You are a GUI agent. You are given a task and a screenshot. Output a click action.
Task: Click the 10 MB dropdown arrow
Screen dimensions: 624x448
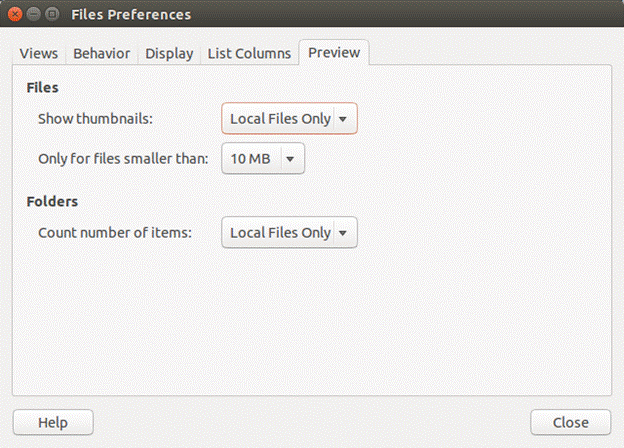coord(290,159)
